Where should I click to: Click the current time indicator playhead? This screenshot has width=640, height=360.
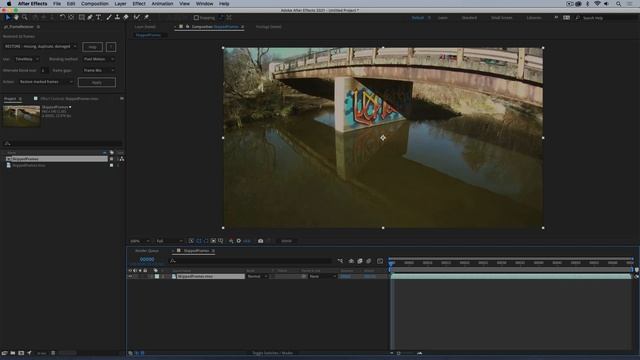tap(391, 263)
